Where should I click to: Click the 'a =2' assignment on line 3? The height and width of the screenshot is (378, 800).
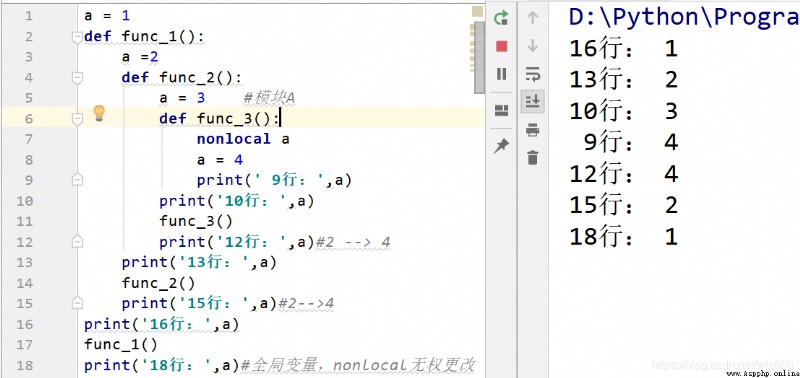[x=140, y=57]
